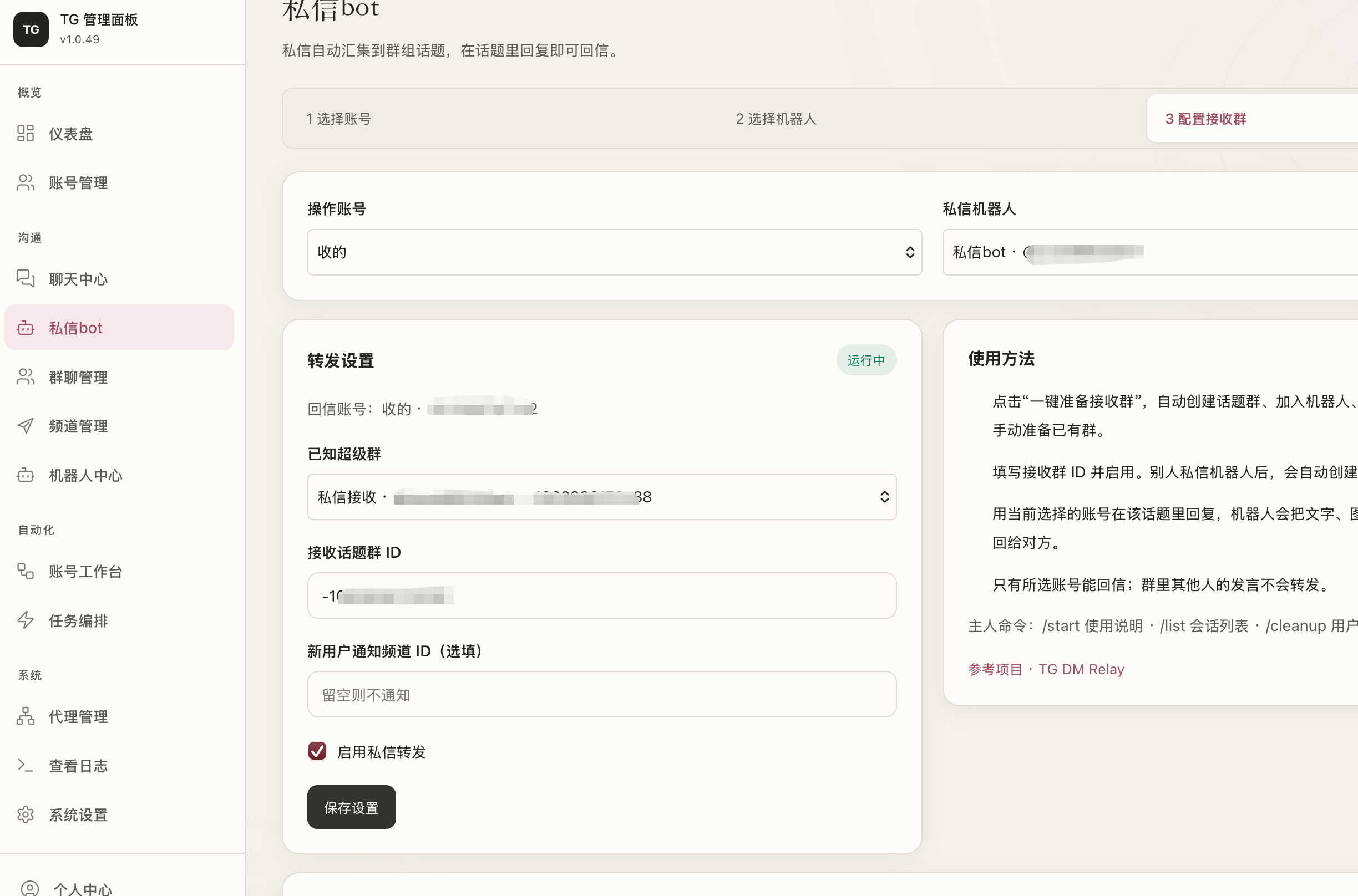The height and width of the screenshot is (896, 1358).
Task: Open the 私信机器人 selector
Action: point(1150,252)
